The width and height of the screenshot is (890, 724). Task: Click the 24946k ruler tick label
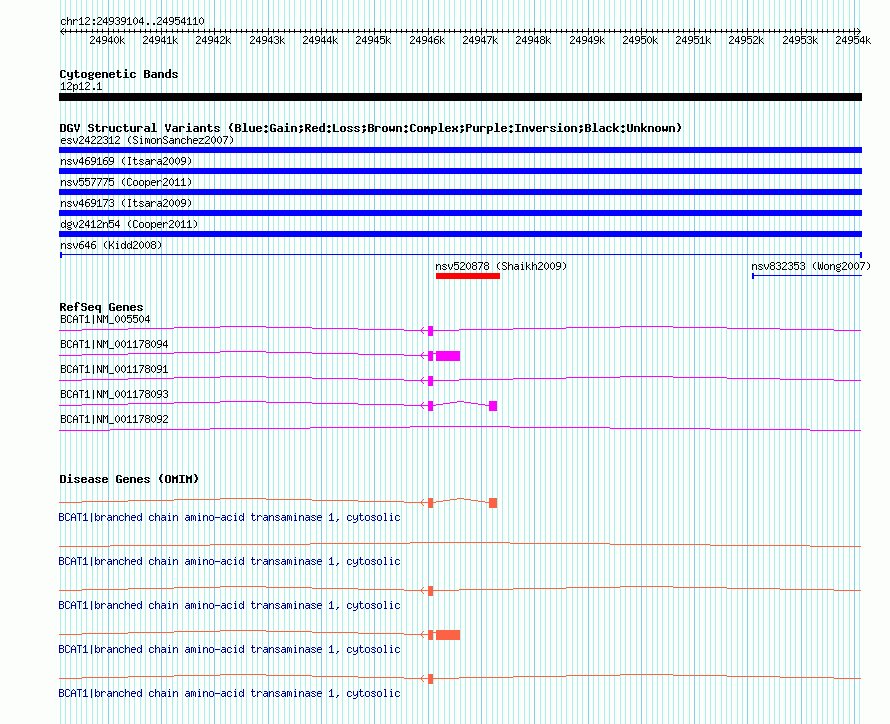click(x=427, y=40)
